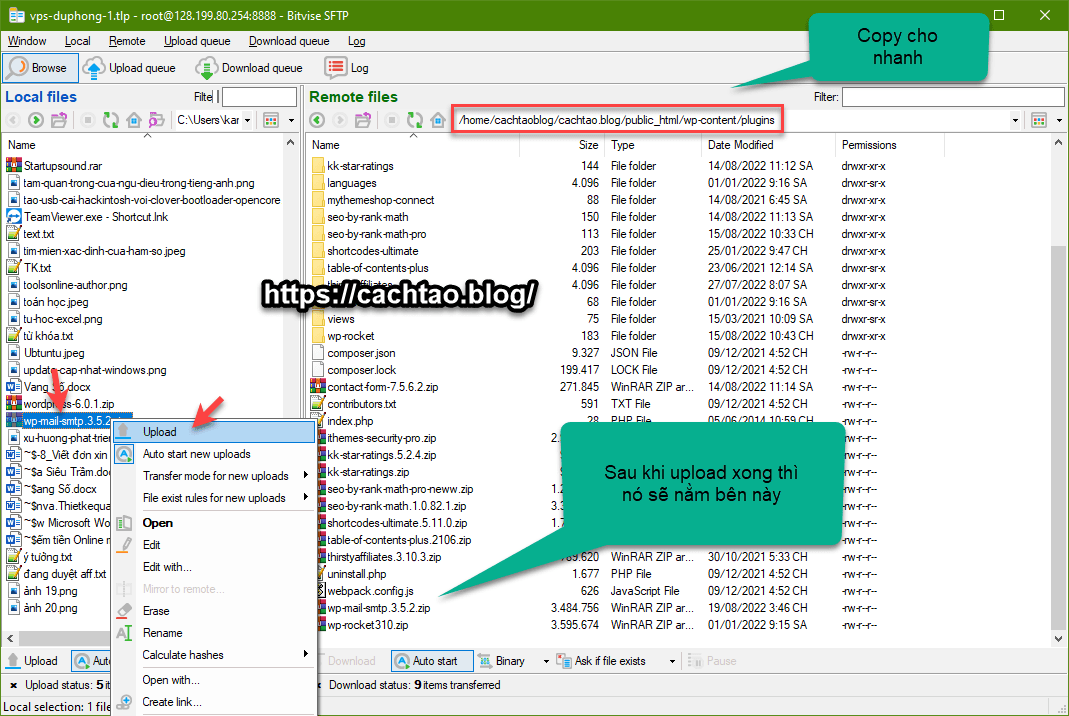This screenshot has width=1069, height=716.
Task: Go back in Local files pane
Action: (13, 120)
